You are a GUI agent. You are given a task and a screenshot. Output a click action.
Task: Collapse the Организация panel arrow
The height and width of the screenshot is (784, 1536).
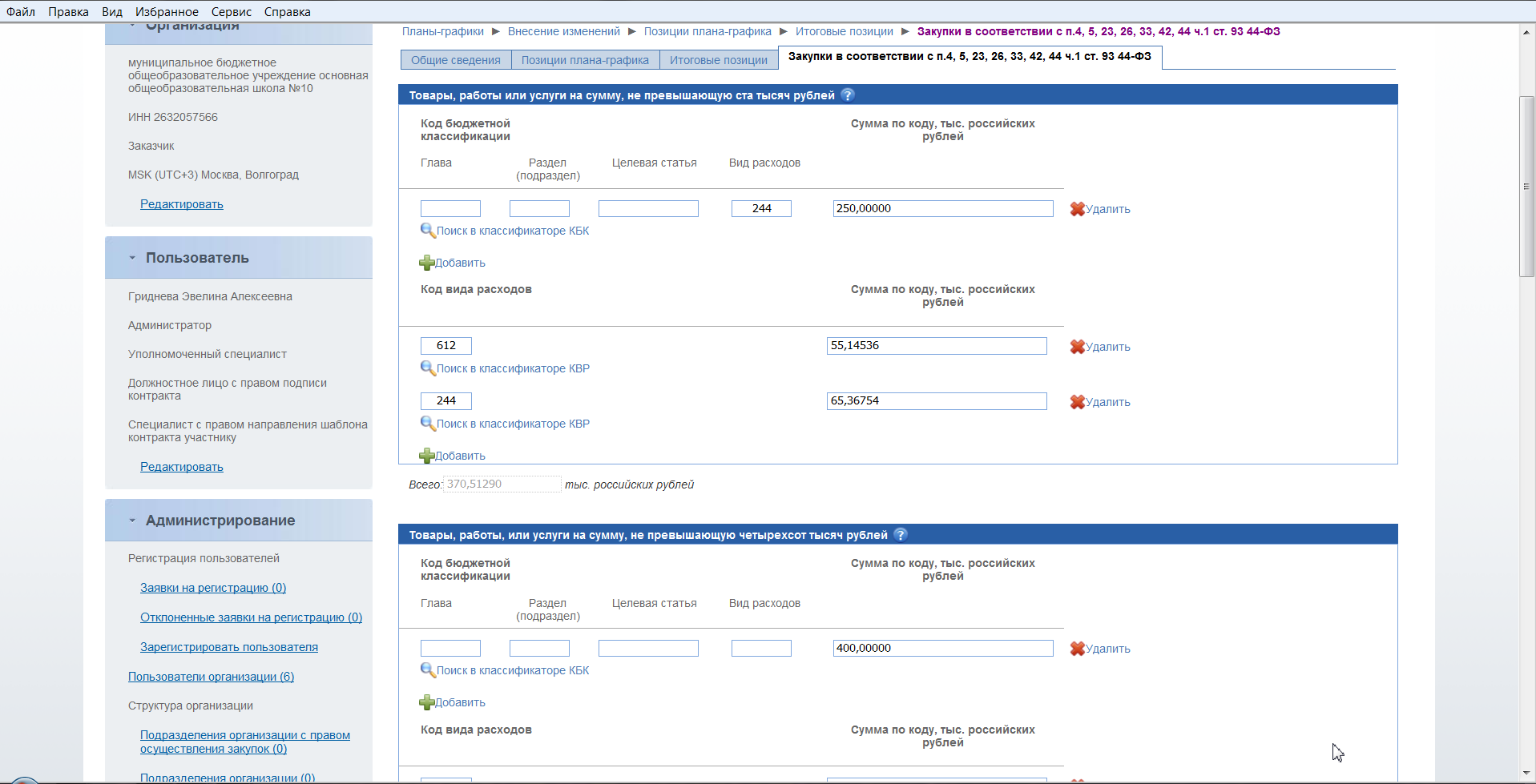click(132, 26)
